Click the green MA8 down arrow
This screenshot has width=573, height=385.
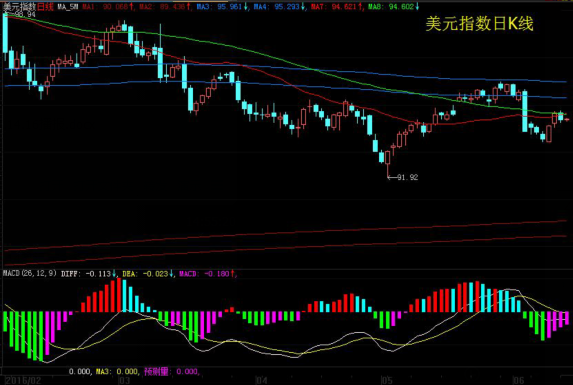pyautogui.click(x=417, y=7)
